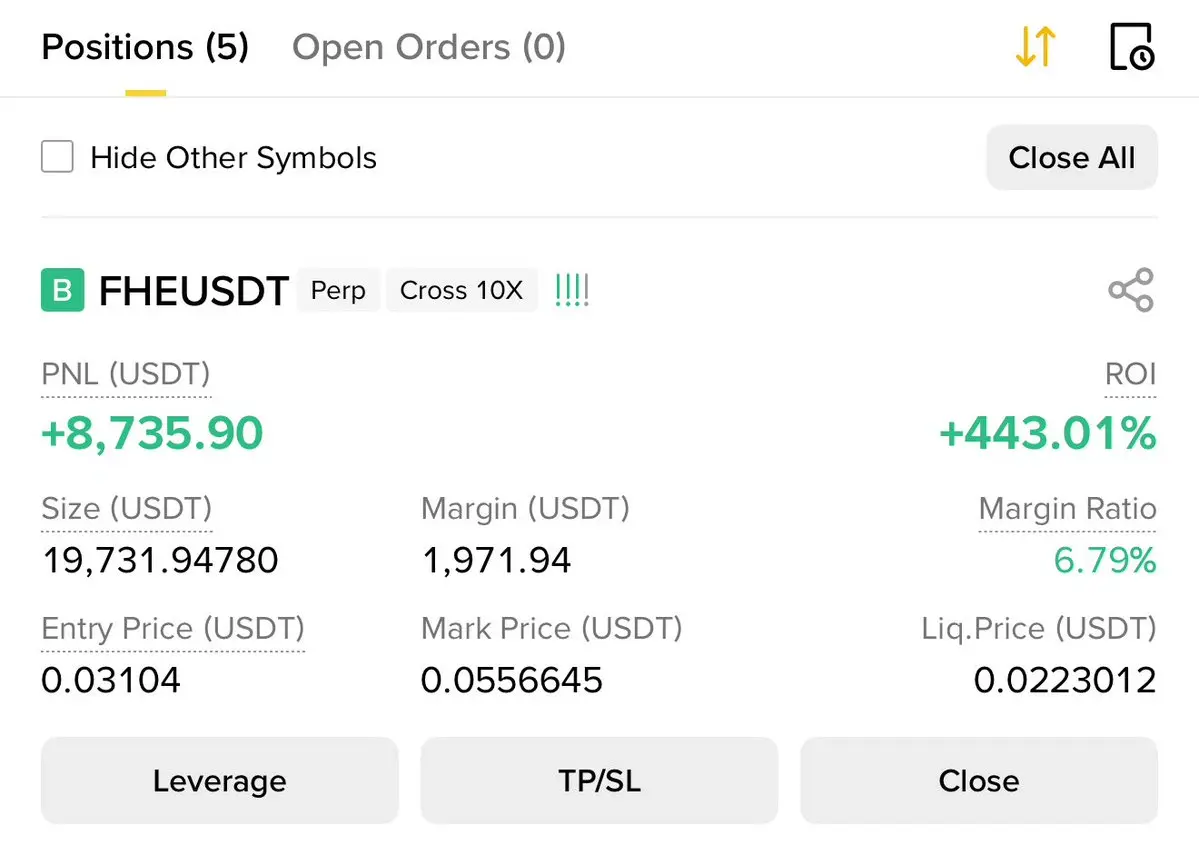Tap the underlined ROI label
This screenshot has width=1199, height=865.
1130,375
